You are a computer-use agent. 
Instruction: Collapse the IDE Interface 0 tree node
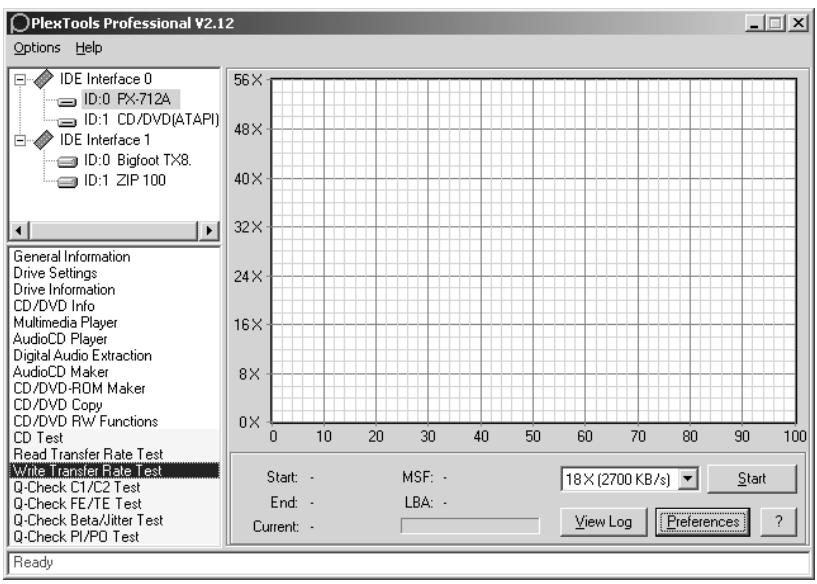pos(20,80)
